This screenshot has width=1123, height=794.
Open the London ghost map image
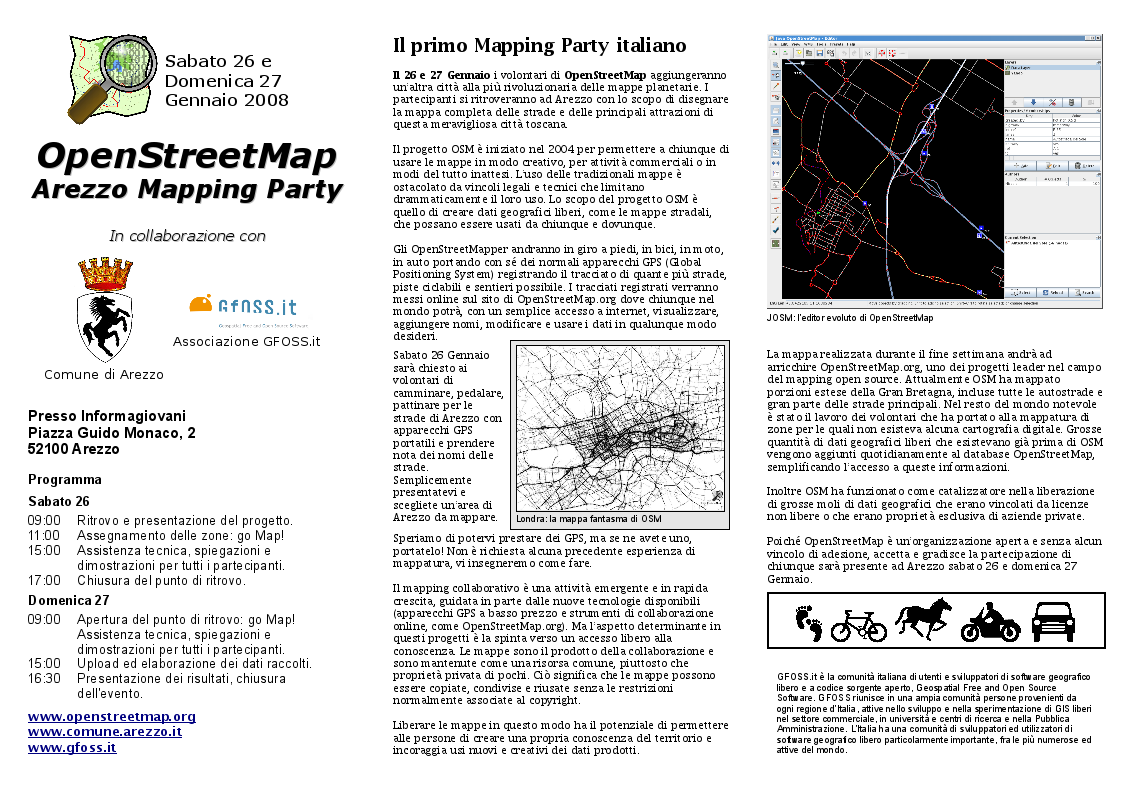point(620,427)
